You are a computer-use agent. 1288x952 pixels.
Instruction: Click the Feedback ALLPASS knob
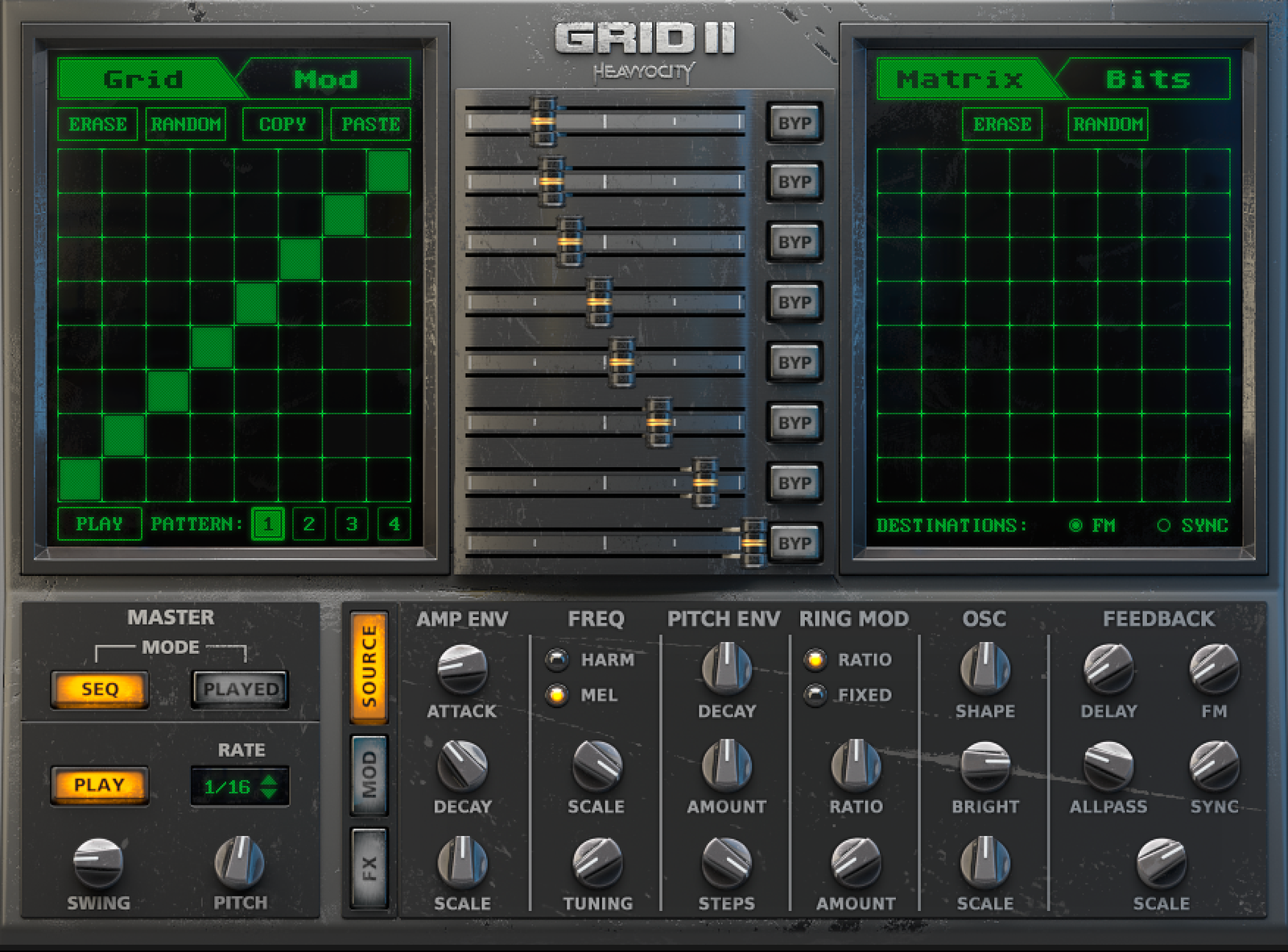tap(1108, 765)
